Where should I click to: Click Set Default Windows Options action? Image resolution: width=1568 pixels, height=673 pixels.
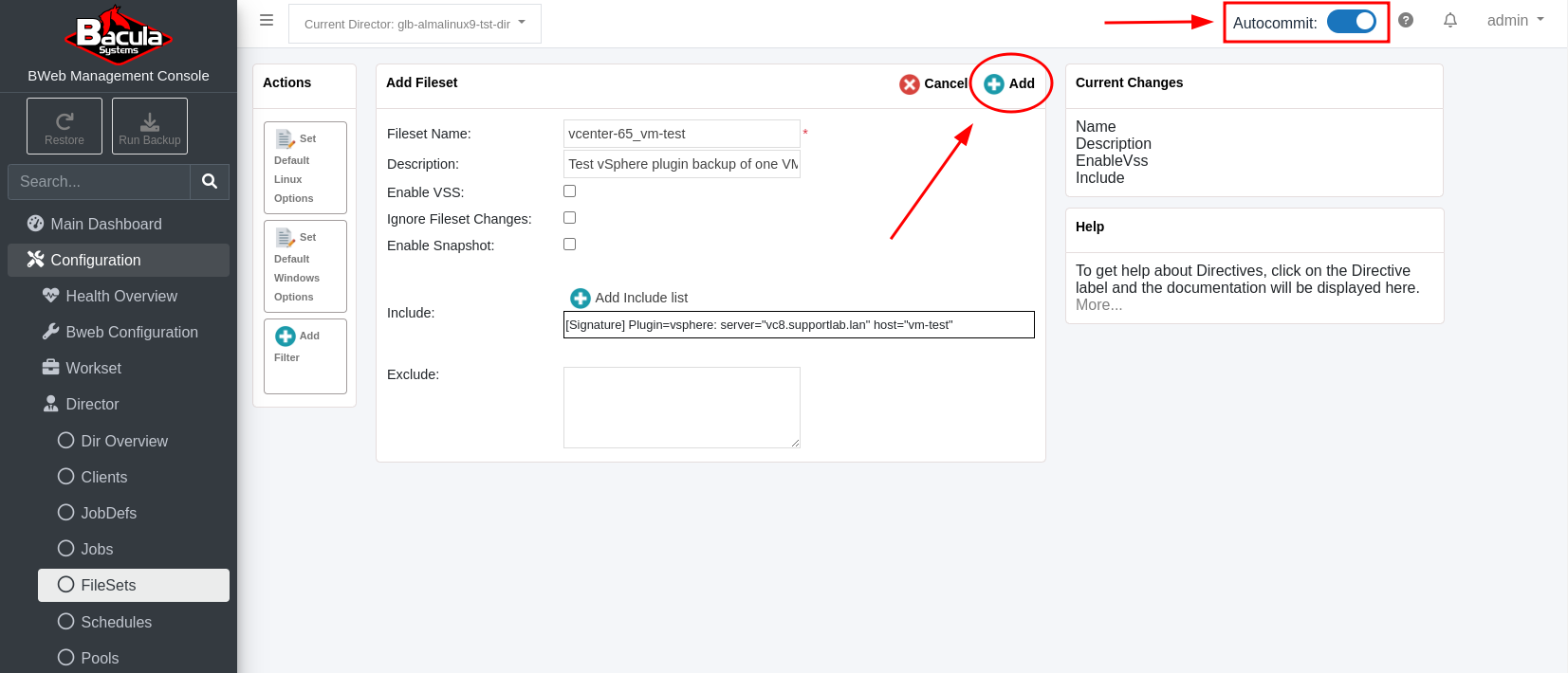click(x=304, y=266)
